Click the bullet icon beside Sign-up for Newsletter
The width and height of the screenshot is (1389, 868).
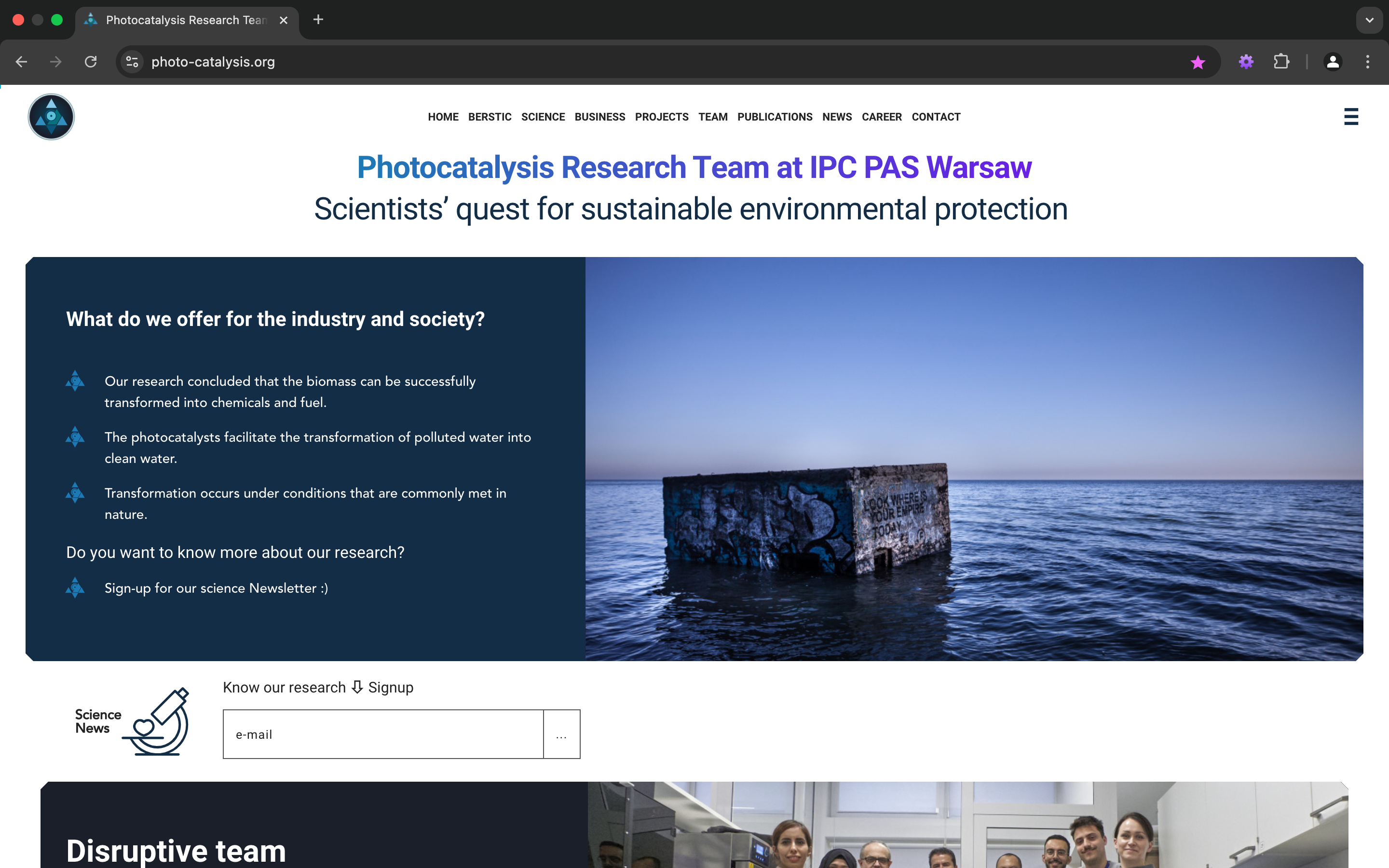pyautogui.click(x=75, y=587)
